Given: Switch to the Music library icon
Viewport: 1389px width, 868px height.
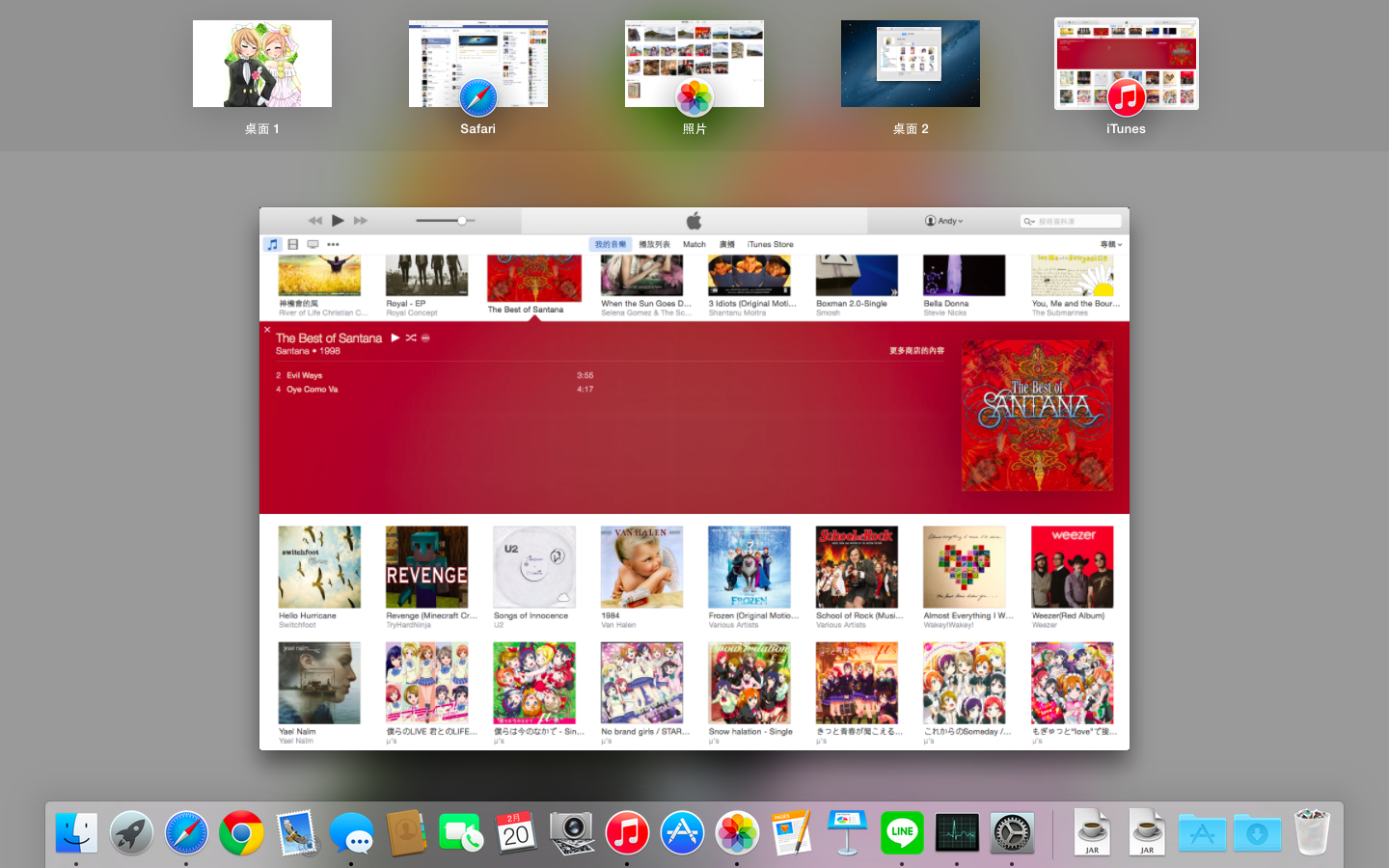Looking at the screenshot, I should 273,244.
